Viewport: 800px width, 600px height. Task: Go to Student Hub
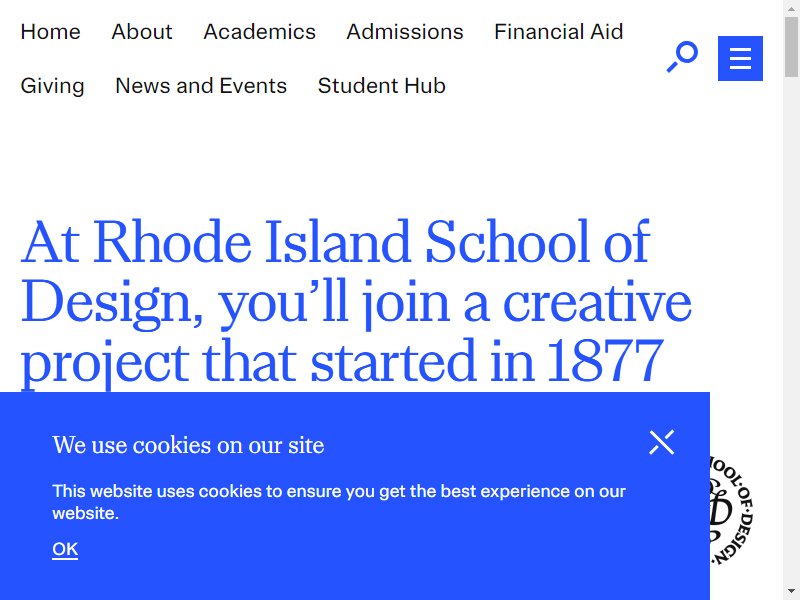(382, 86)
